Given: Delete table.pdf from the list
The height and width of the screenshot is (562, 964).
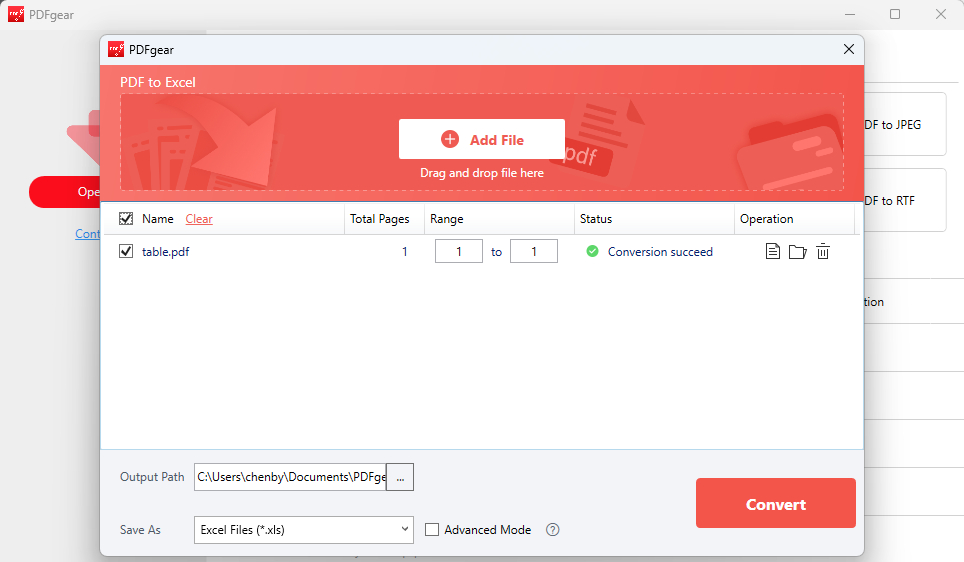Looking at the screenshot, I should 823,251.
